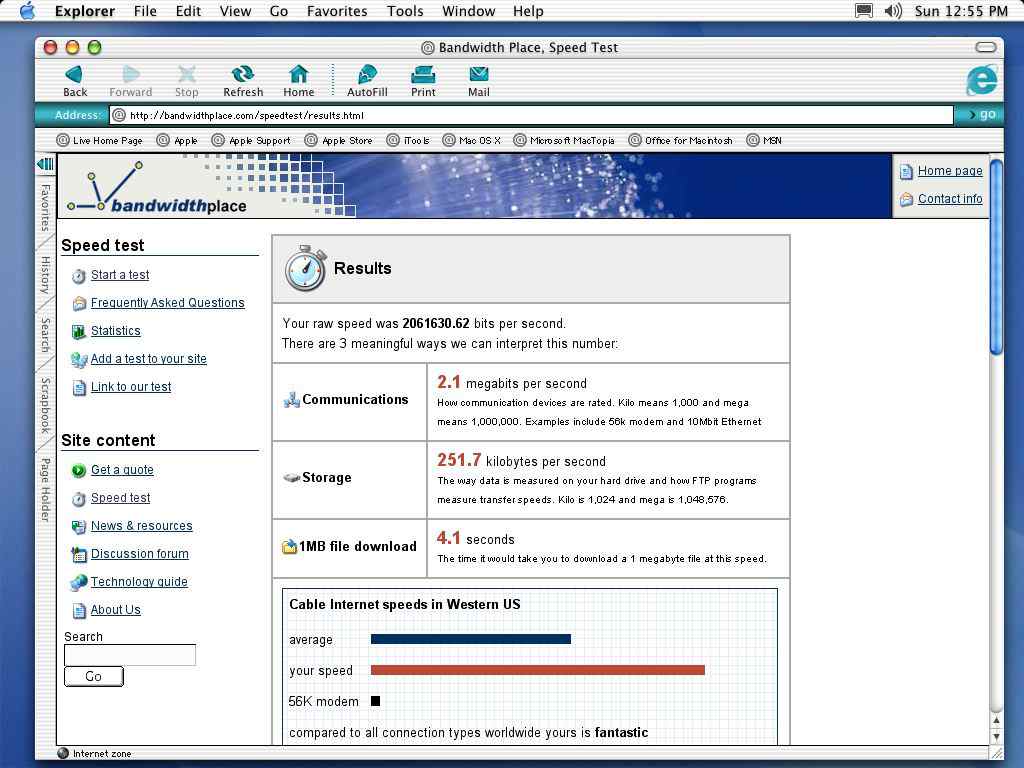Click the vertical scrollbar thumb
1024x768 pixels.
click(x=997, y=257)
